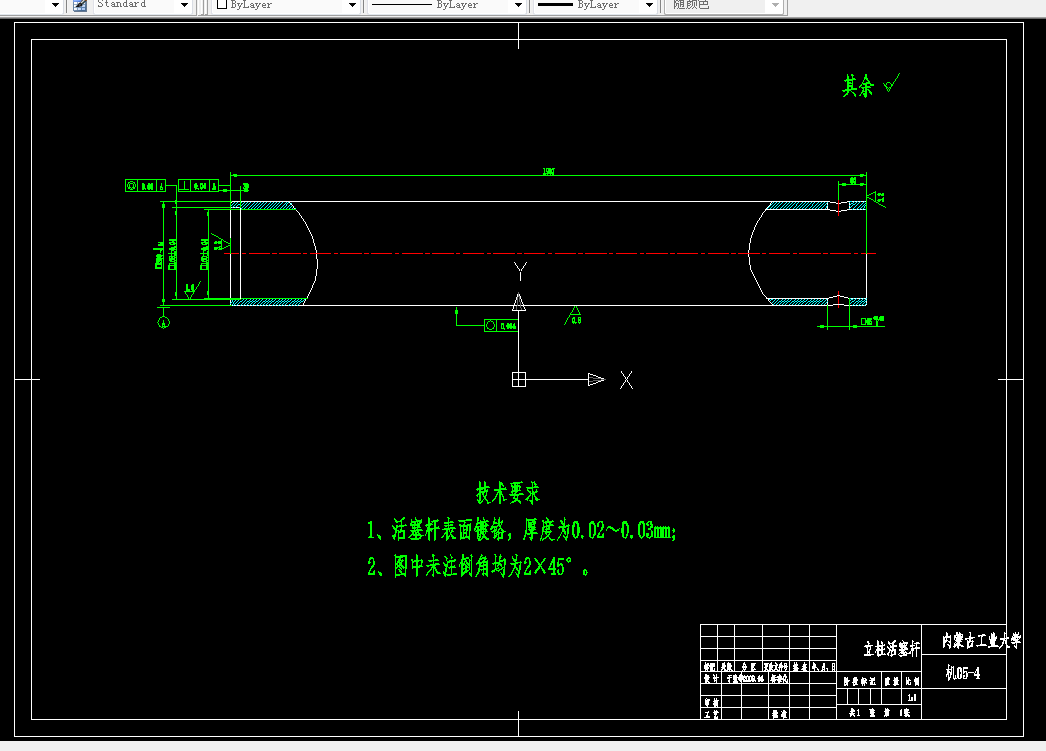Select the perpendicularity tolerance frame at upper left
This screenshot has height=751, width=1046.
click(x=198, y=185)
